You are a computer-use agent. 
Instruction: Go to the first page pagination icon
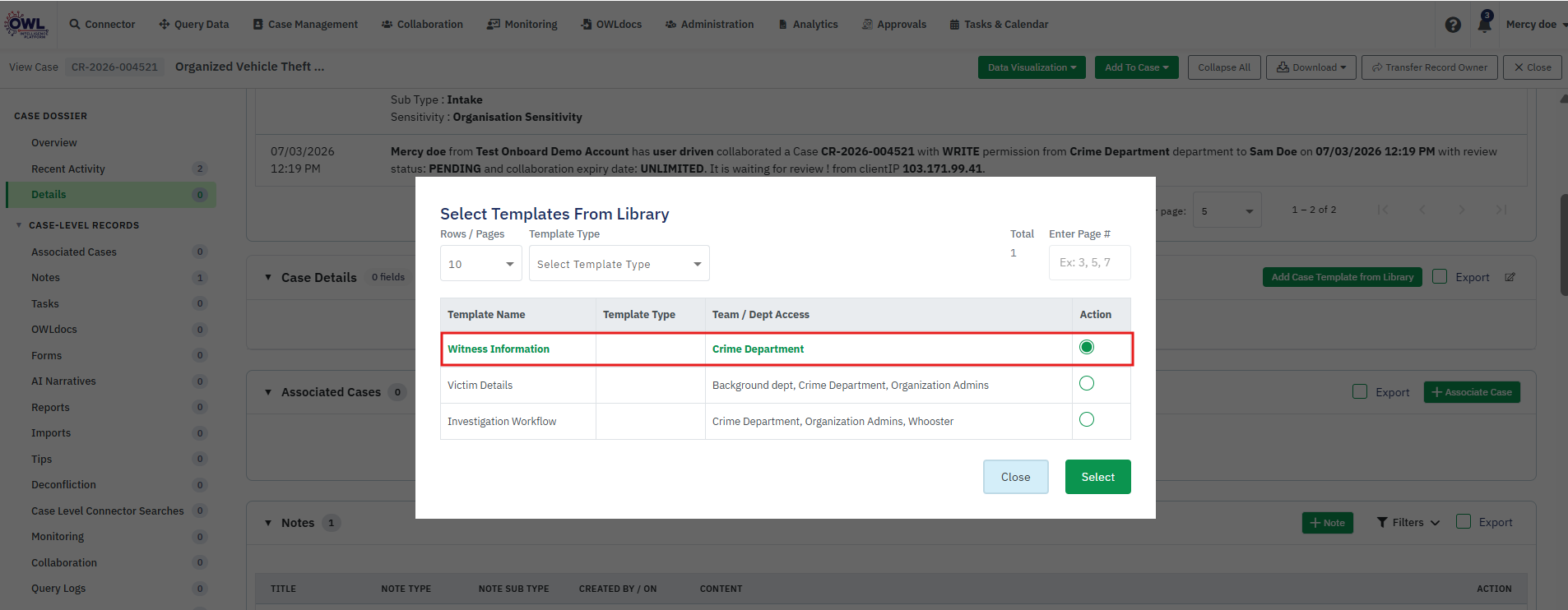coord(1383,210)
